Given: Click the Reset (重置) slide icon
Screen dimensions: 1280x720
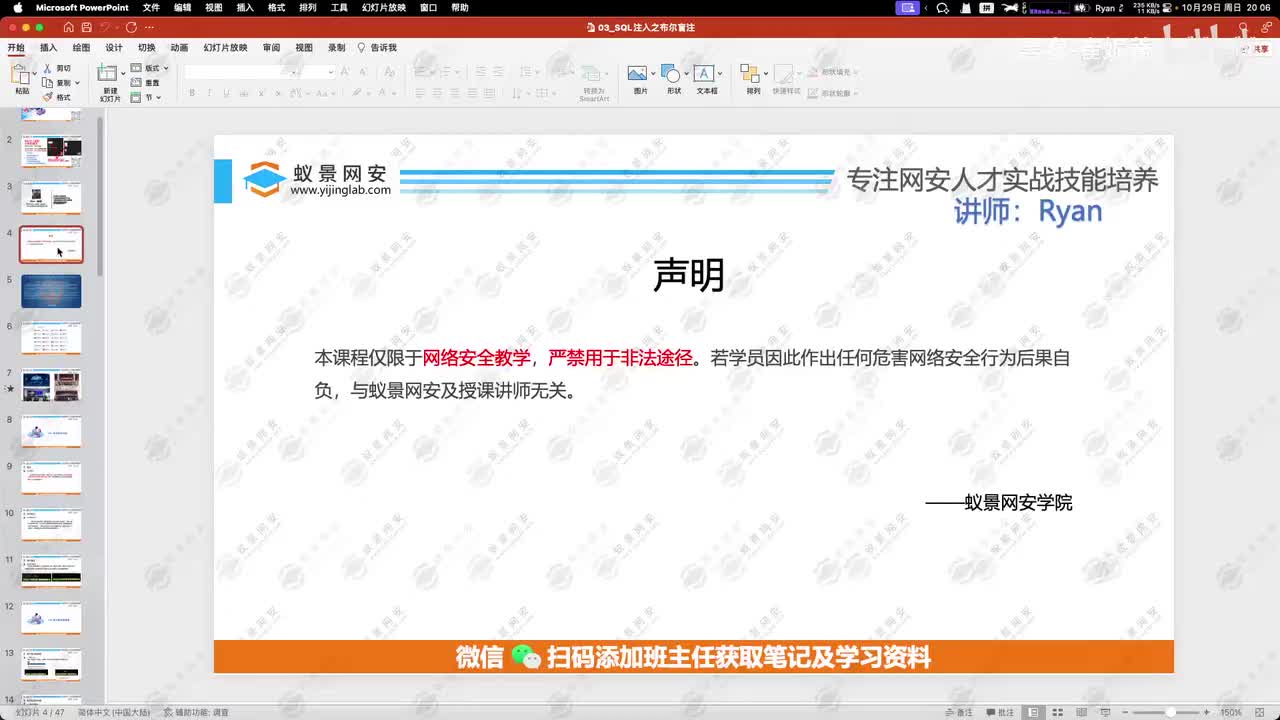Looking at the screenshot, I should [x=137, y=83].
